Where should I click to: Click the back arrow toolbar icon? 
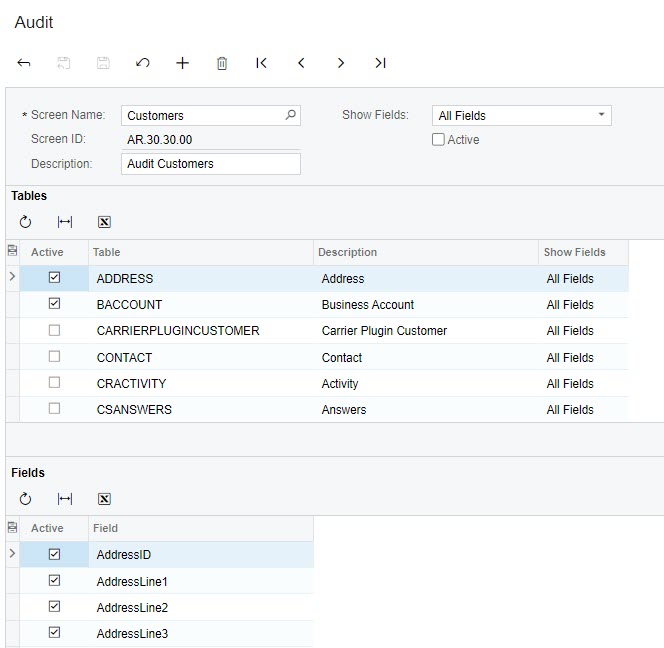tap(24, 63)
